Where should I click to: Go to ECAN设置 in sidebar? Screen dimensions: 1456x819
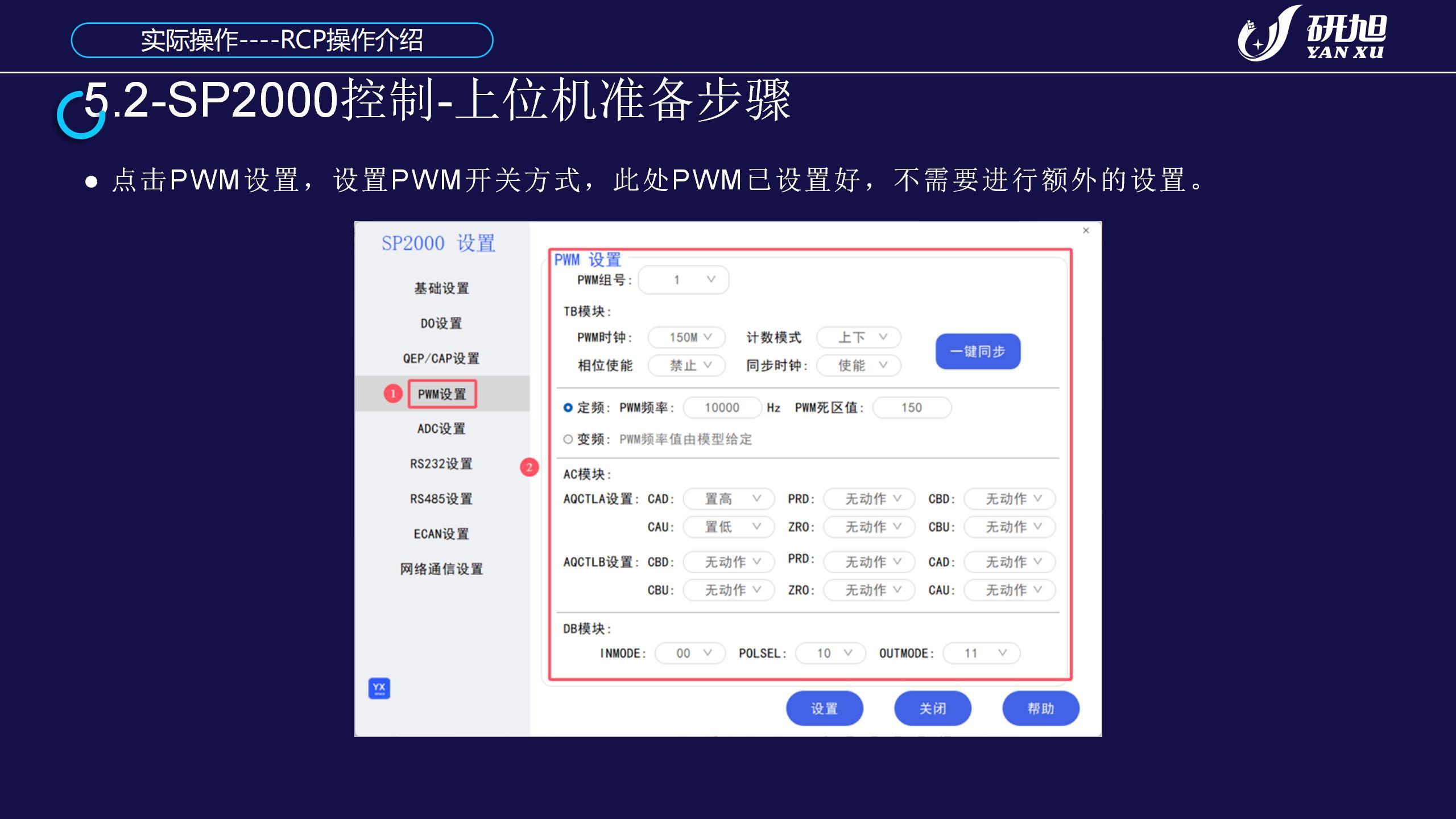441,534
